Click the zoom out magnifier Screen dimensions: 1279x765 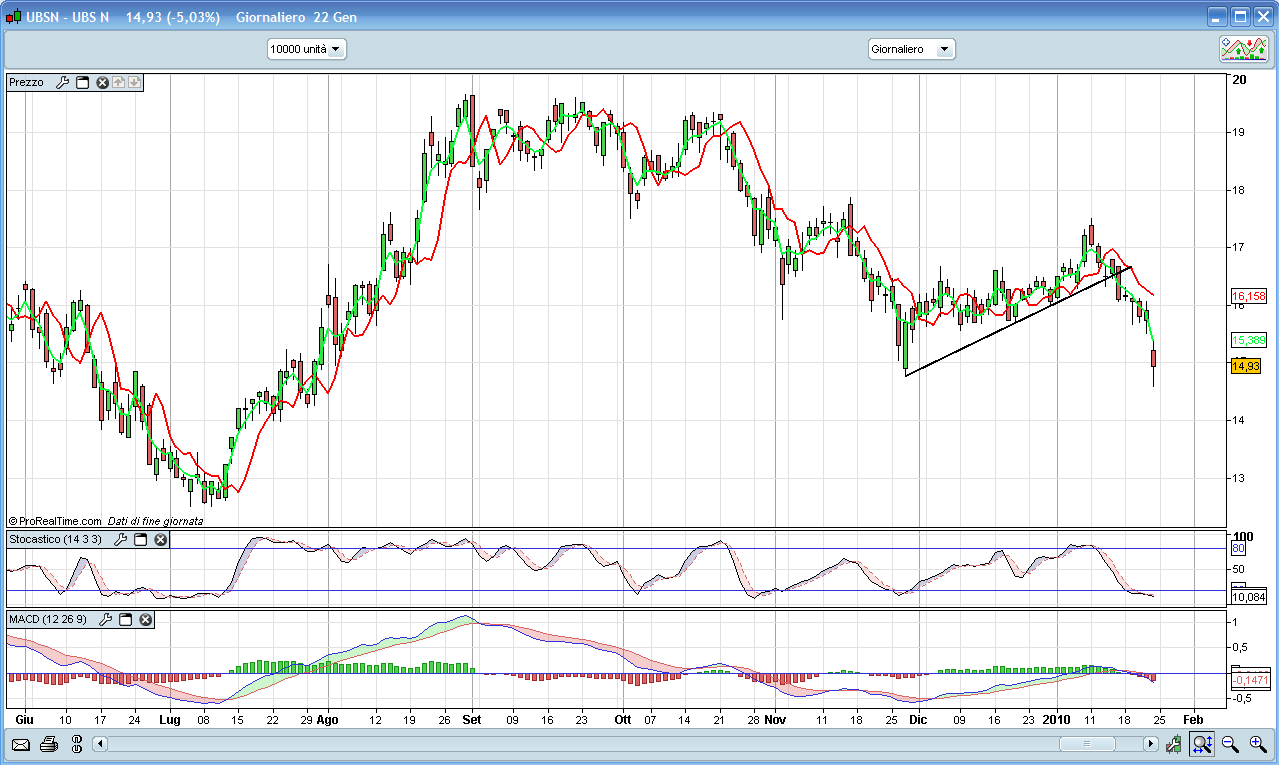click(x=1230, y=744)
